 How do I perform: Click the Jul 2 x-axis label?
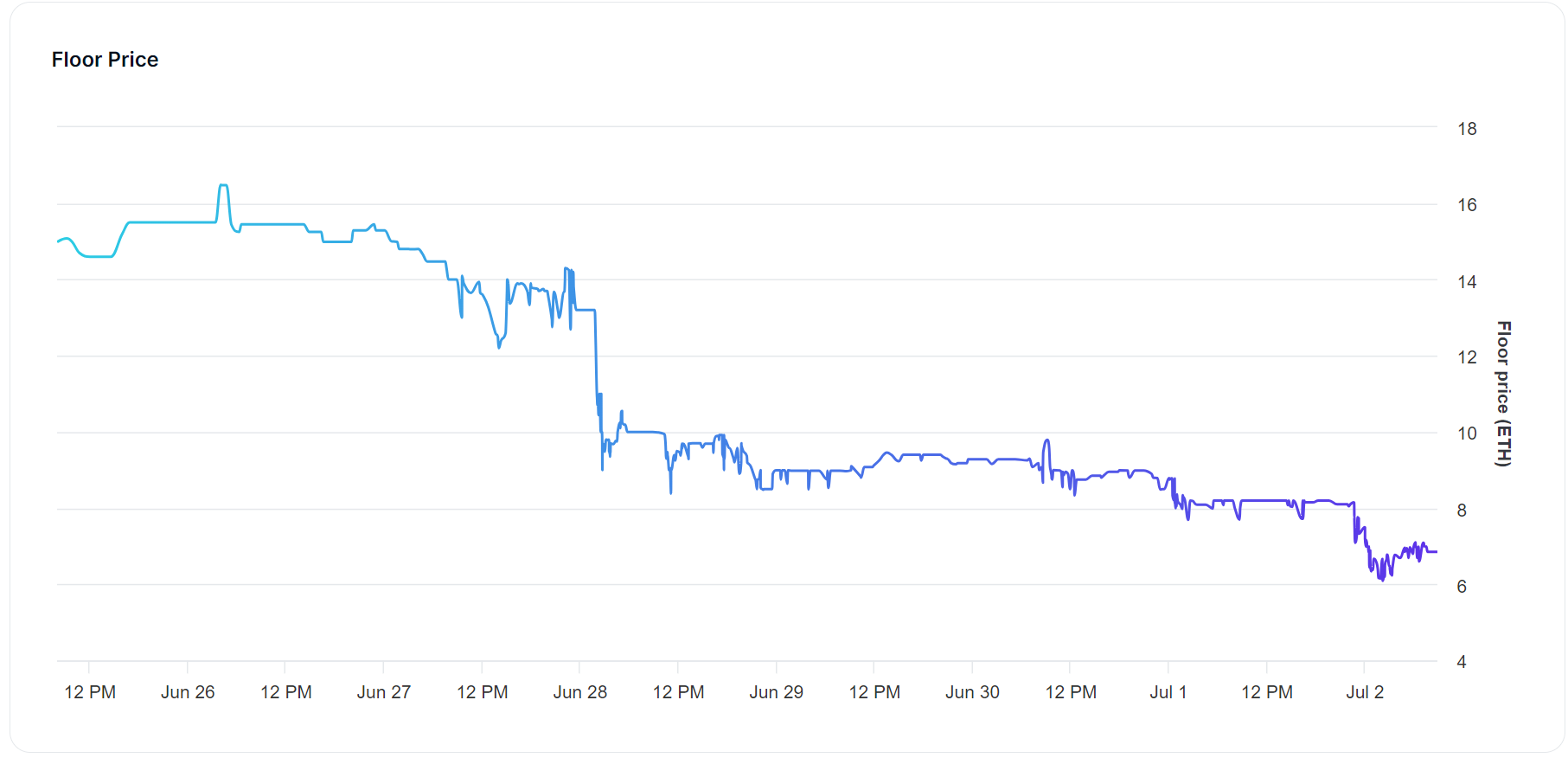(1365, 692)
